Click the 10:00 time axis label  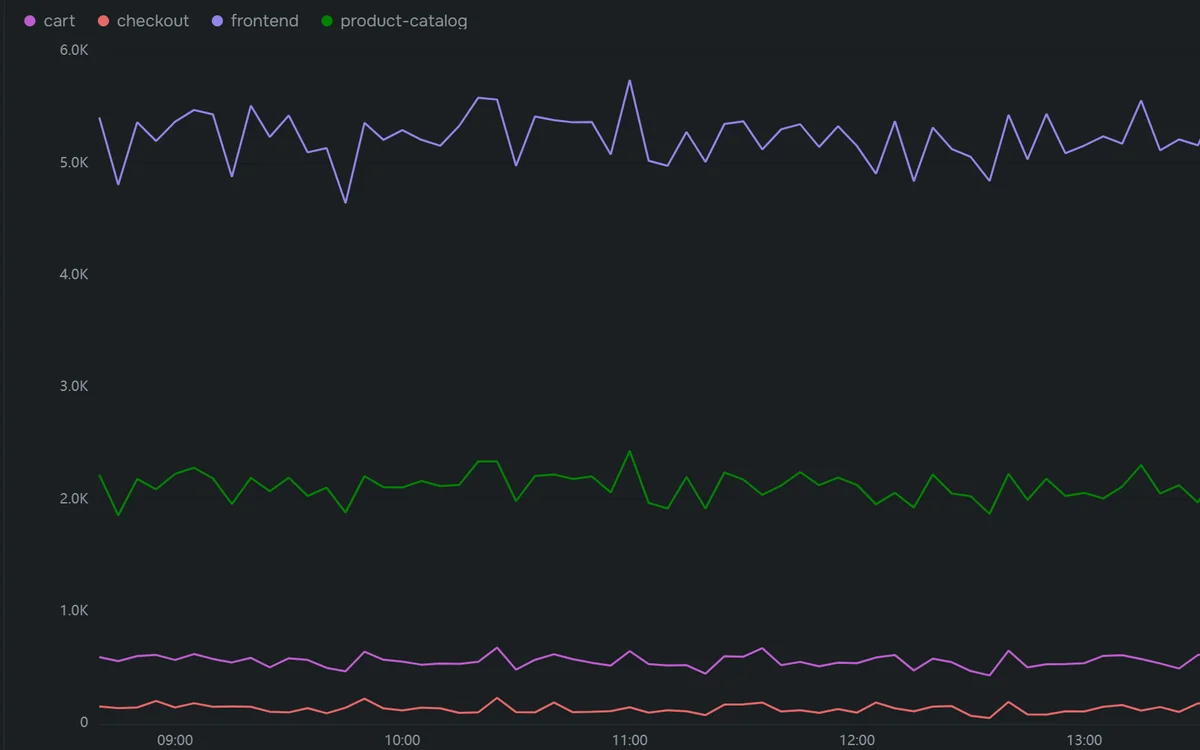click(x=402, y=741)
